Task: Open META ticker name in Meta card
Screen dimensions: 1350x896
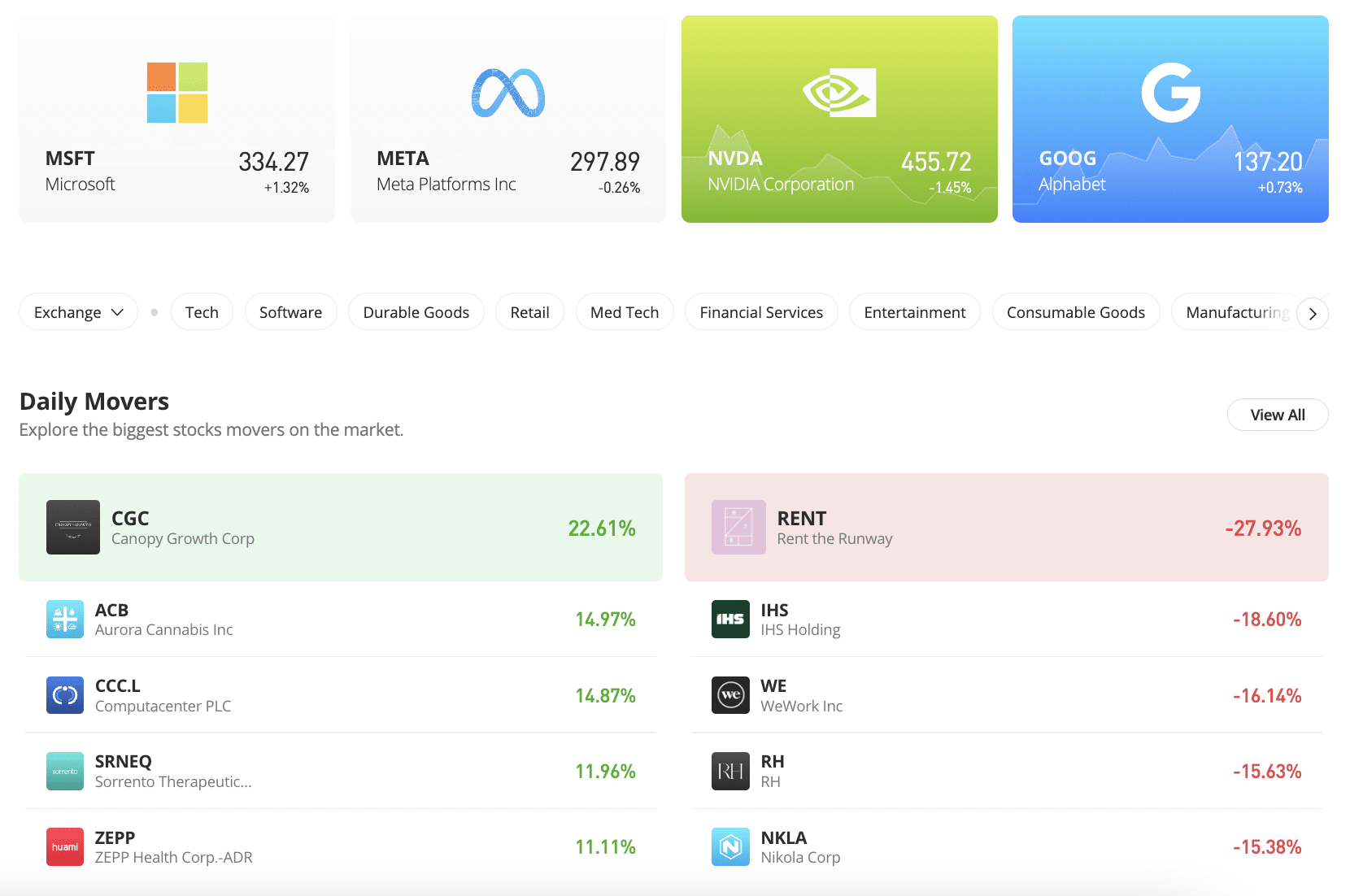Action: [x=403, y=159]
